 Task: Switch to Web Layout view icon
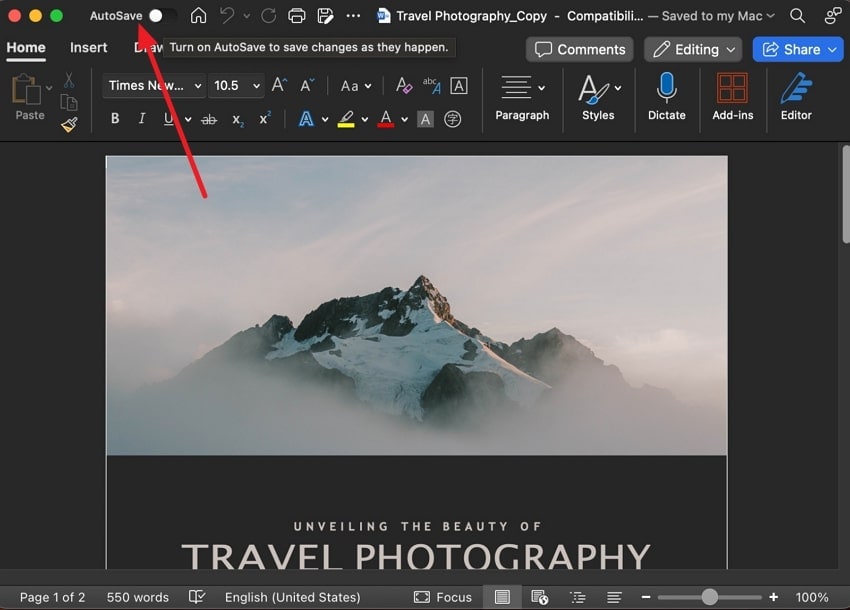click(540, 597)
